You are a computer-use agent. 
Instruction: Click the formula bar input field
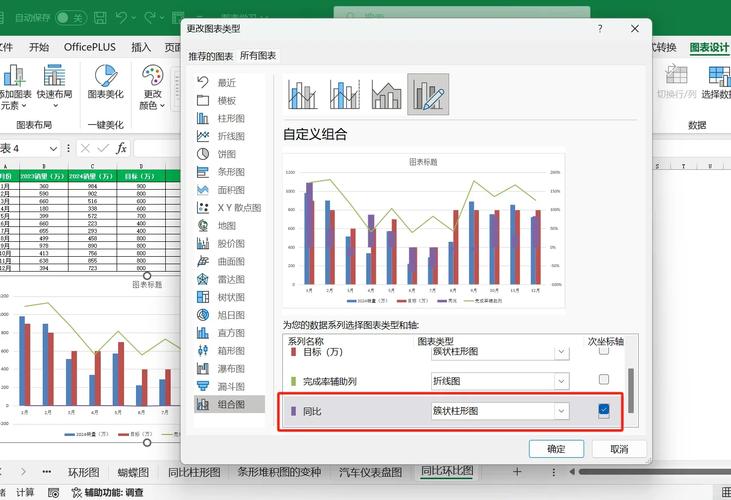pos(157,149)
